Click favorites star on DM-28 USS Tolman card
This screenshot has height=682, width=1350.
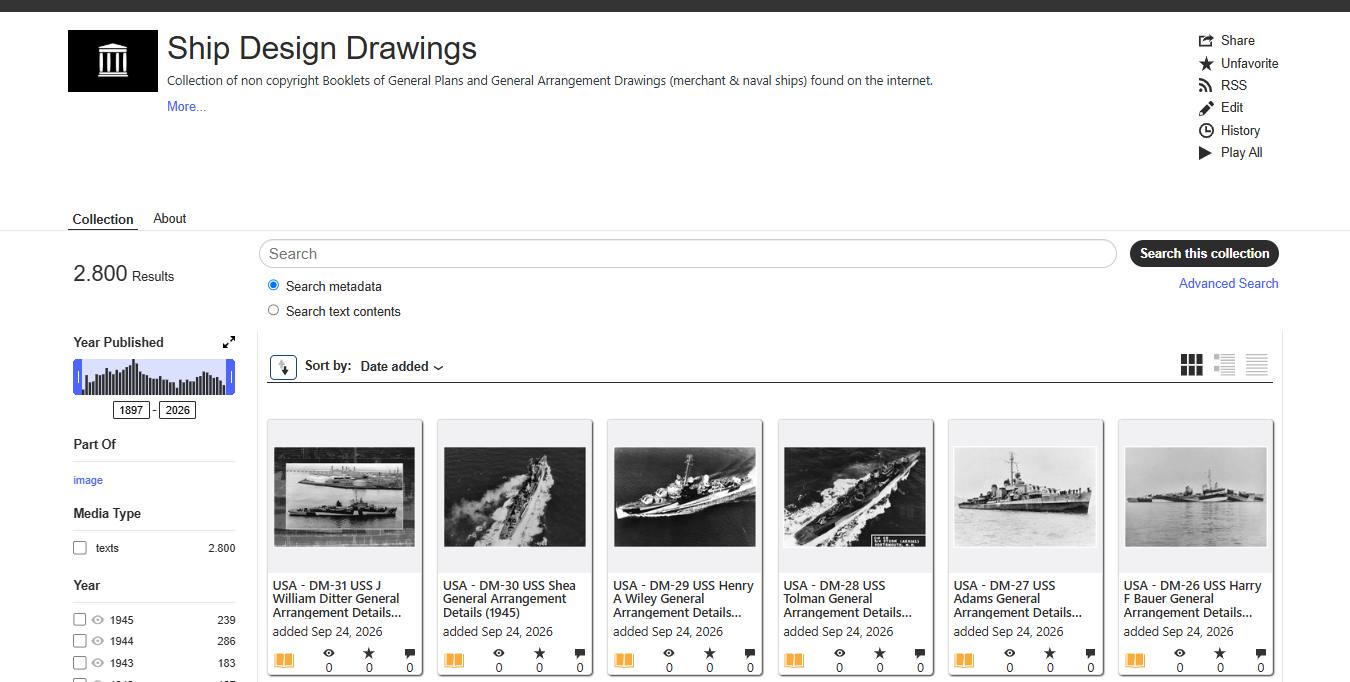click(x=880, y=653)
